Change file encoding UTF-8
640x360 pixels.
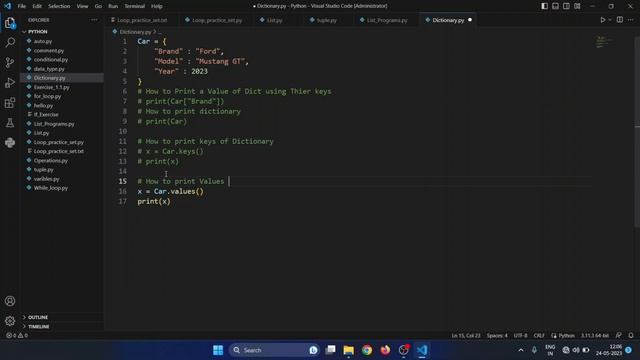[x=520, y=336]
